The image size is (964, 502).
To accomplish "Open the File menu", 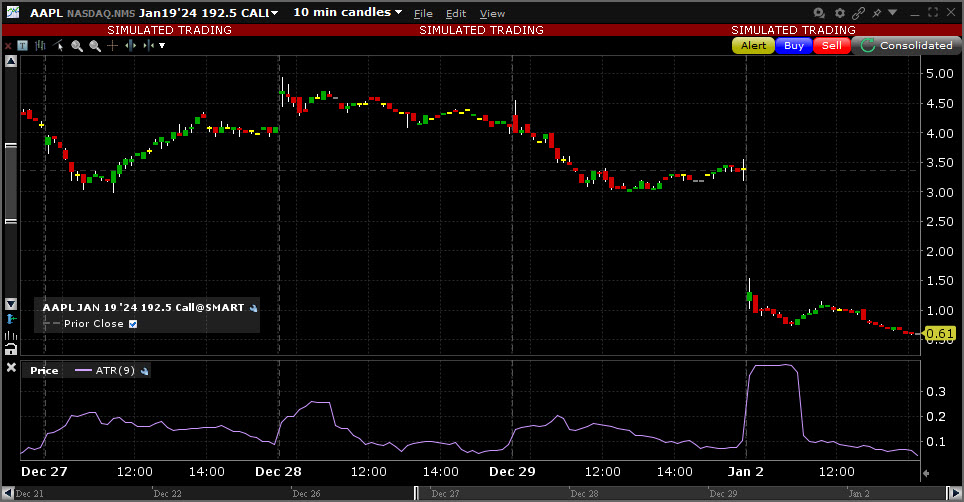I will point(423,14).
